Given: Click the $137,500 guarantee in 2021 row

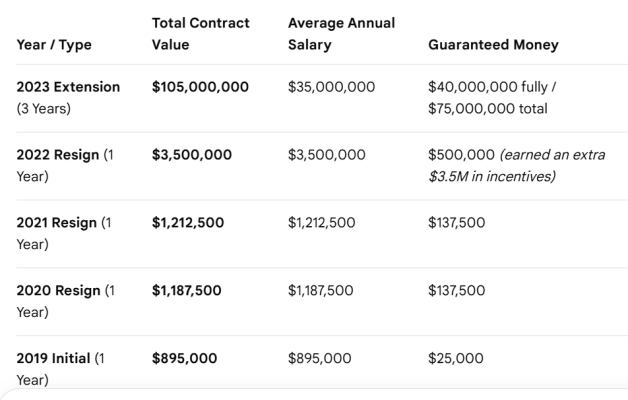Looking at the screenshot, I should [457, 223].
